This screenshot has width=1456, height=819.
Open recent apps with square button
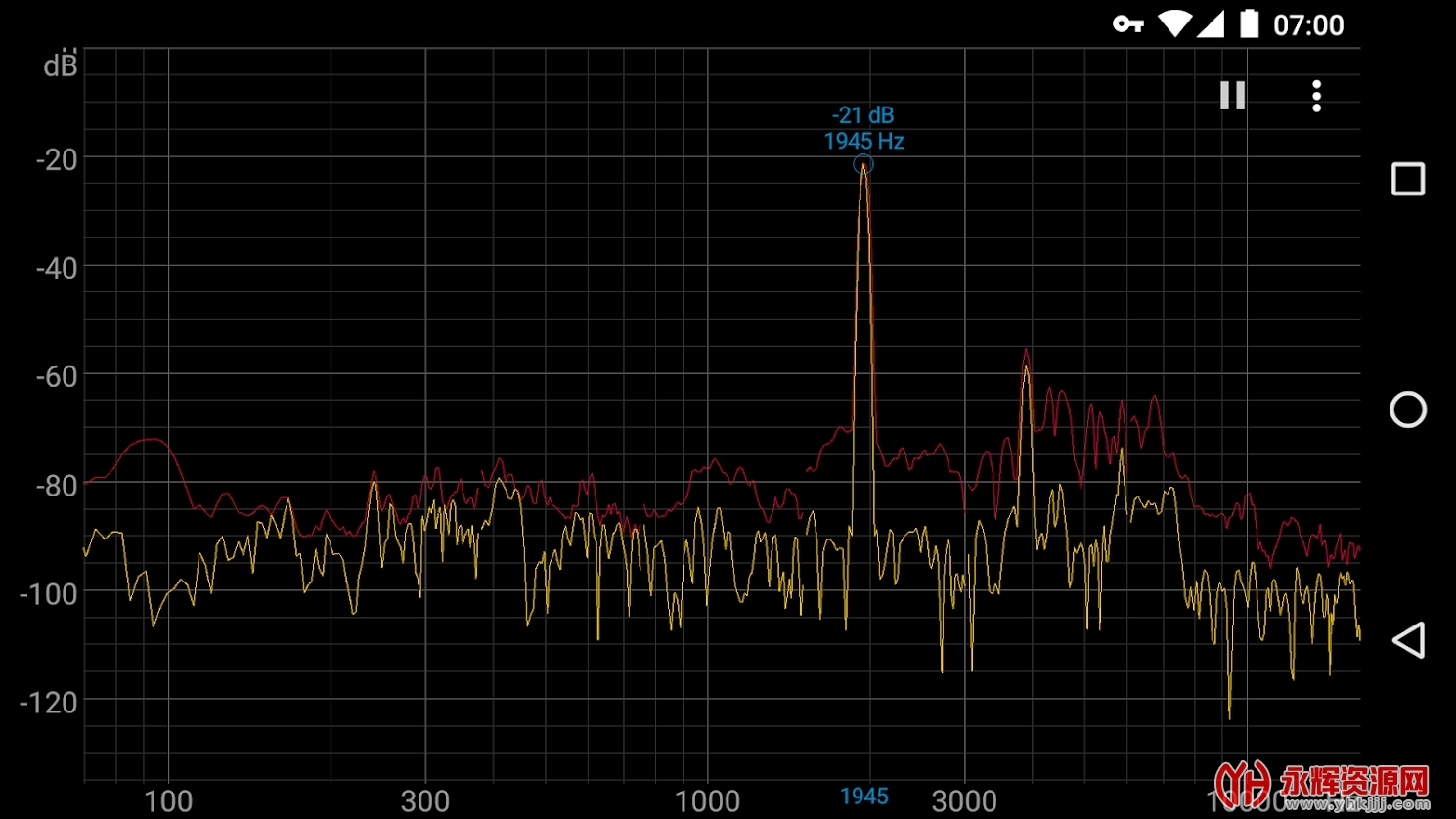point(1407,179)
